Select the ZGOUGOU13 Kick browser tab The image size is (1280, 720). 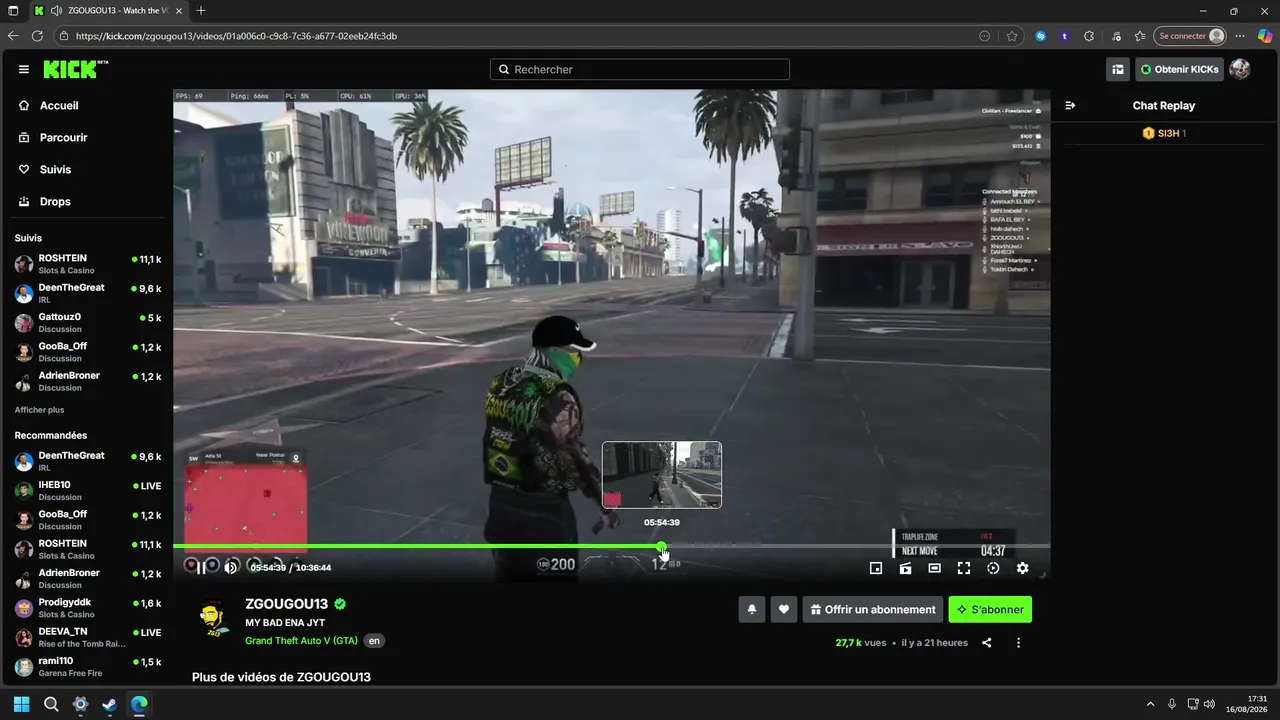[108, 10]
